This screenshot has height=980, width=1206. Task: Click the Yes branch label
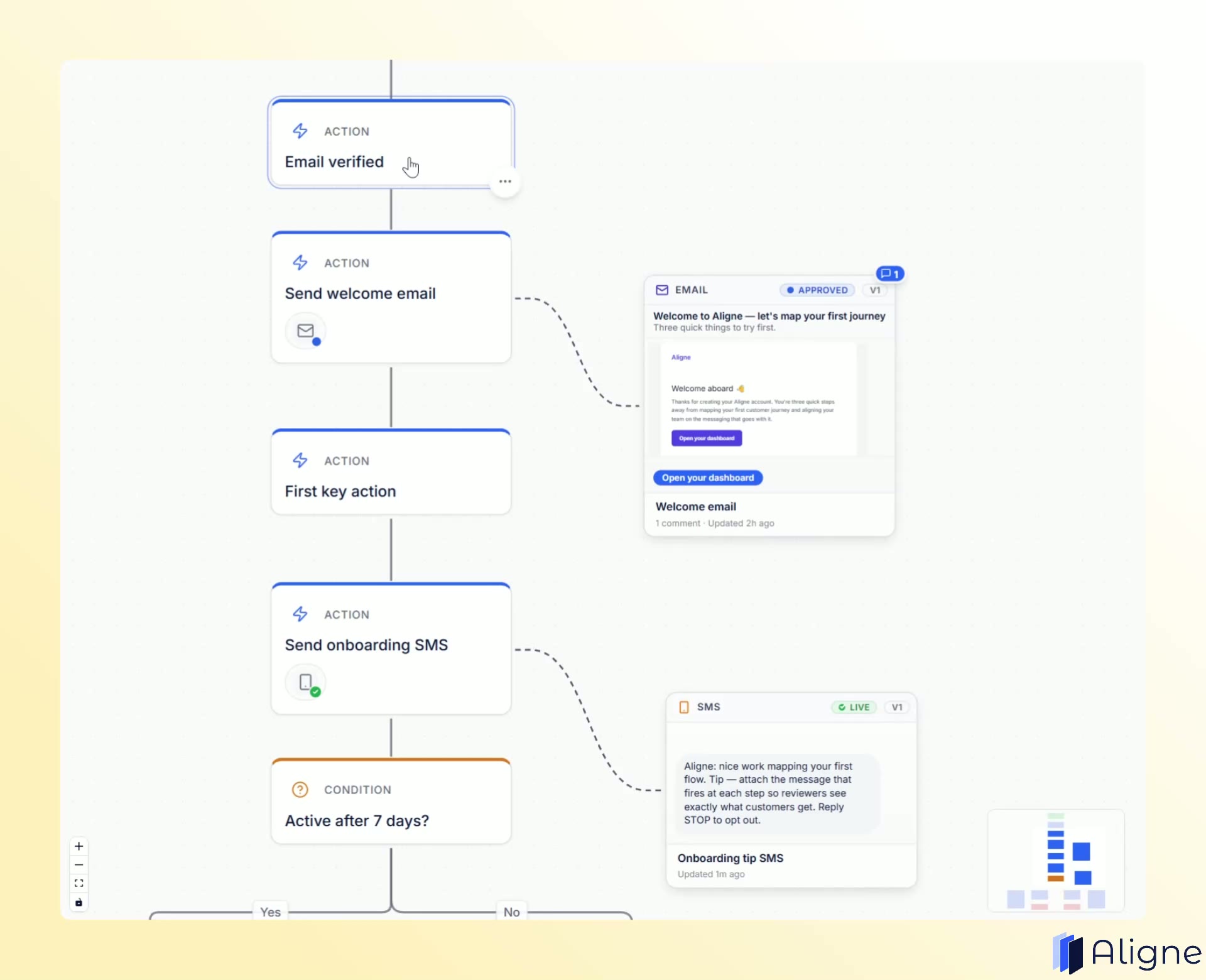click(x=271, y=912)
